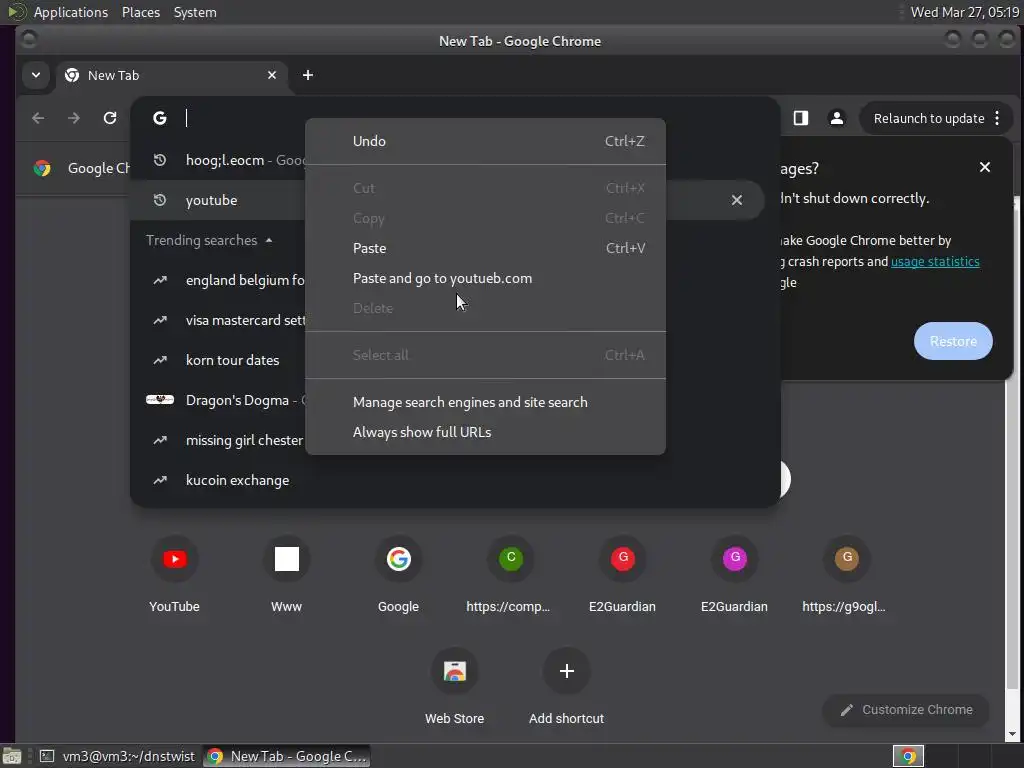Image resolution: width=1024 pixels, height=768 pixels.
Task: Open the red E2Guardian shortcut
Action: coord(622,573)
